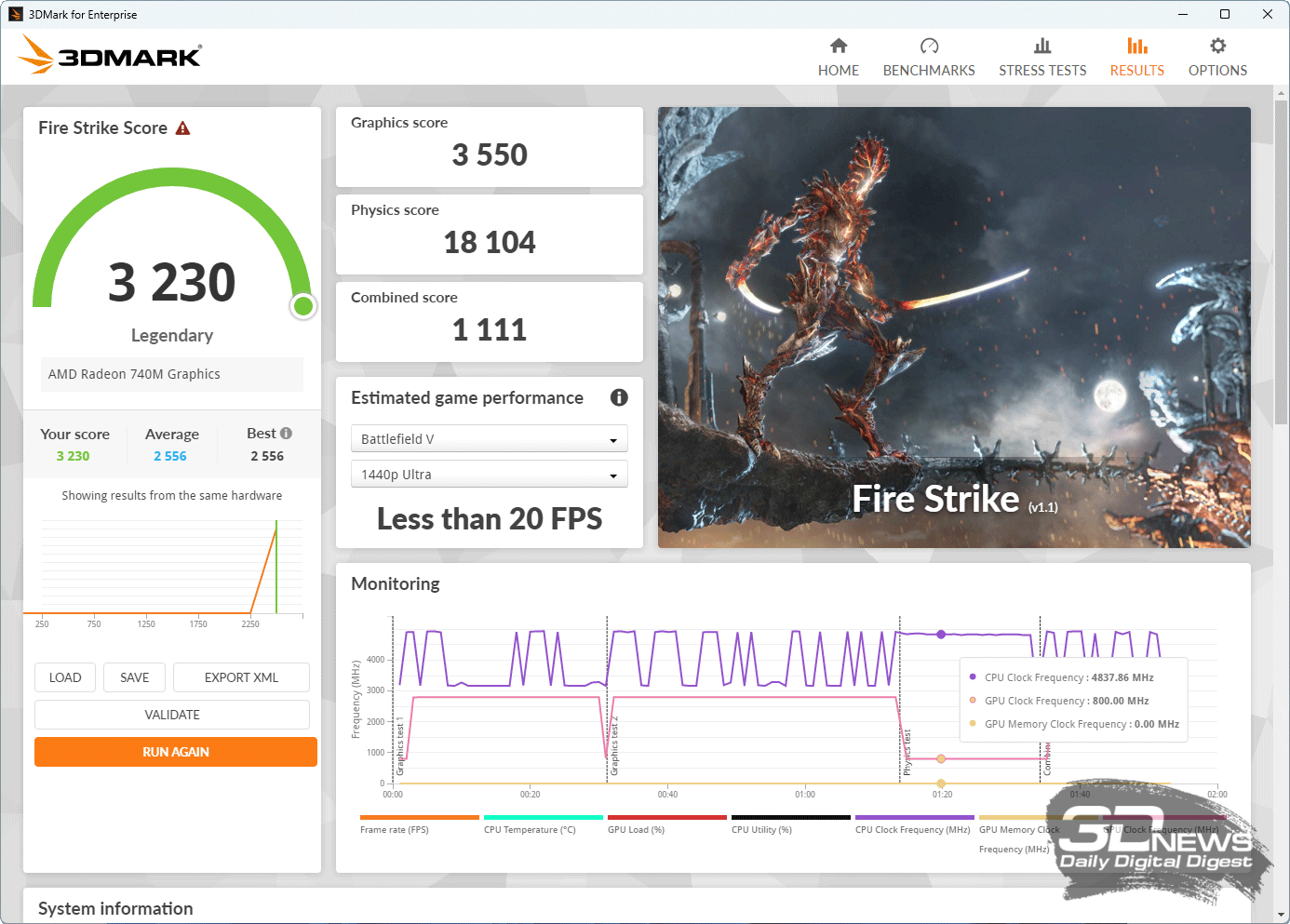Open the Battlefield V game dropdown
1290x924 pixels.
(489, 439)
